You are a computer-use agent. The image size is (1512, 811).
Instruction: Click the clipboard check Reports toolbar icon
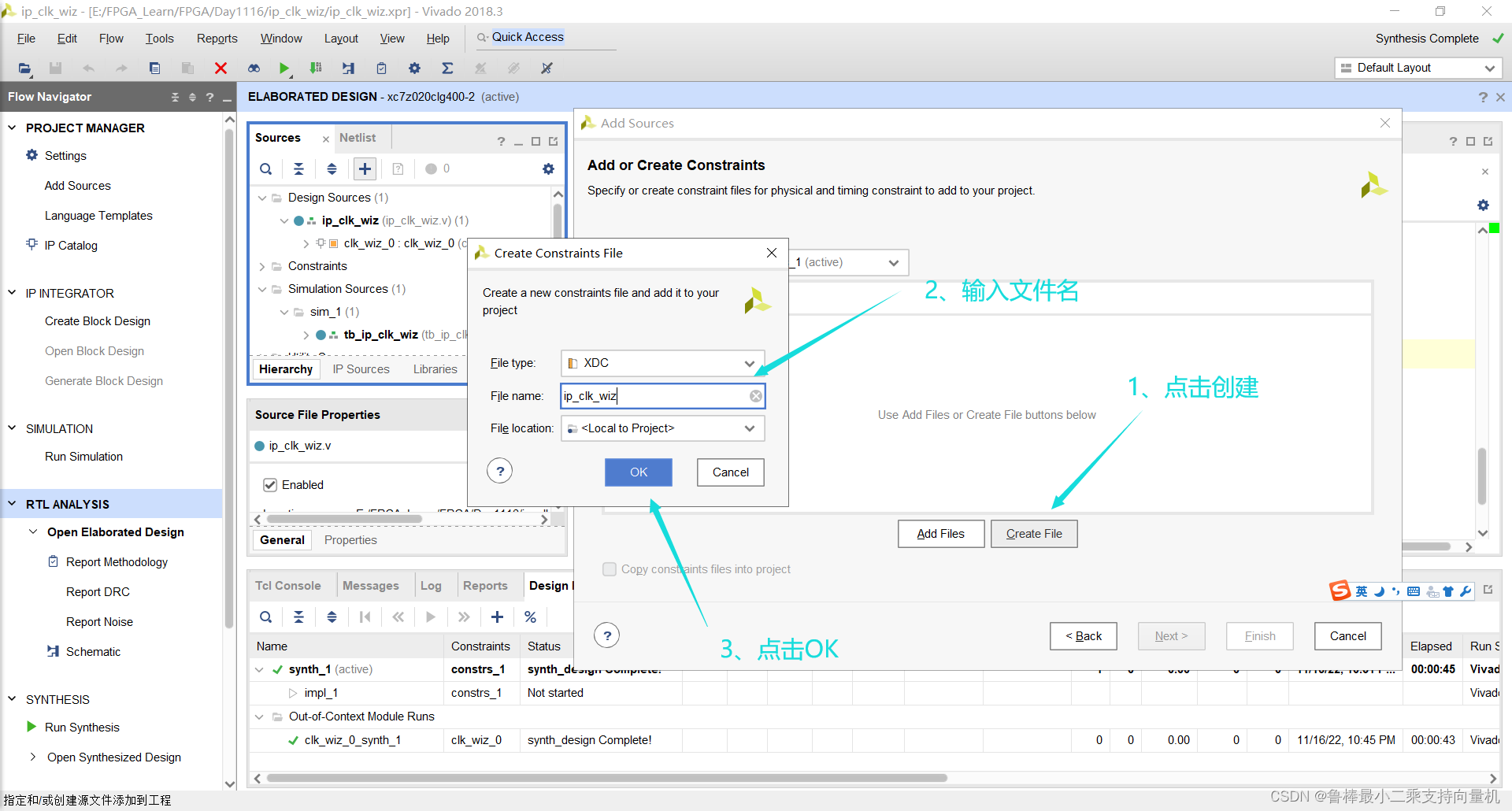click(x=381, y=69)
